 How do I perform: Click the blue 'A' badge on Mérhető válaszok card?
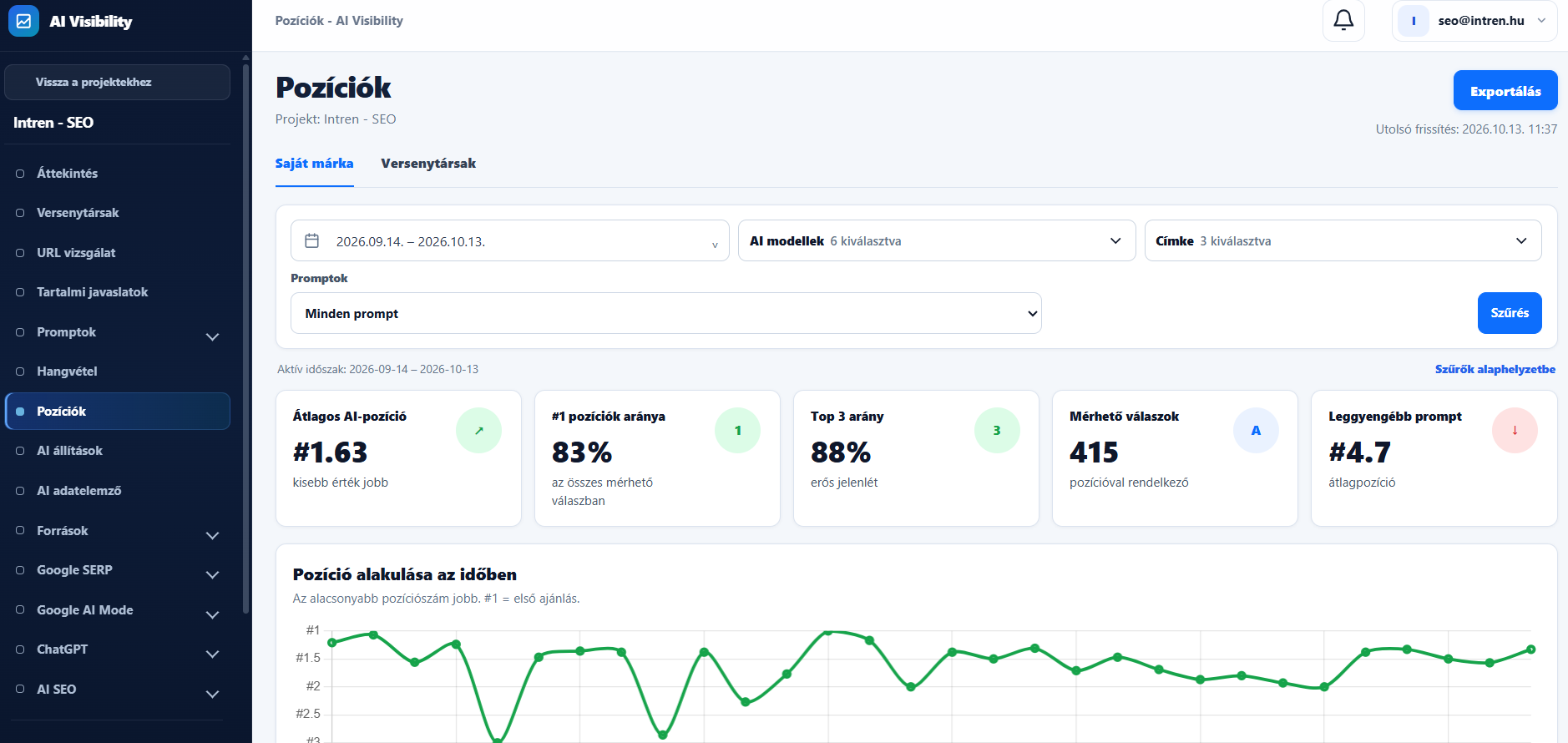[1256, 431]
